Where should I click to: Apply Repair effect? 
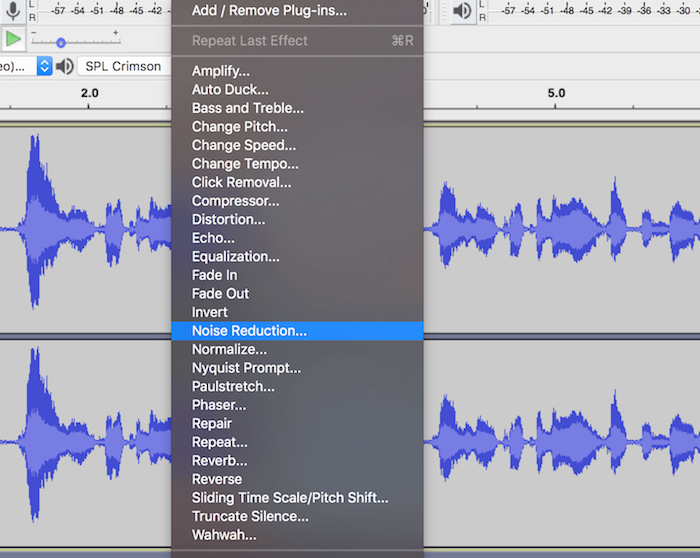point(297,424)
